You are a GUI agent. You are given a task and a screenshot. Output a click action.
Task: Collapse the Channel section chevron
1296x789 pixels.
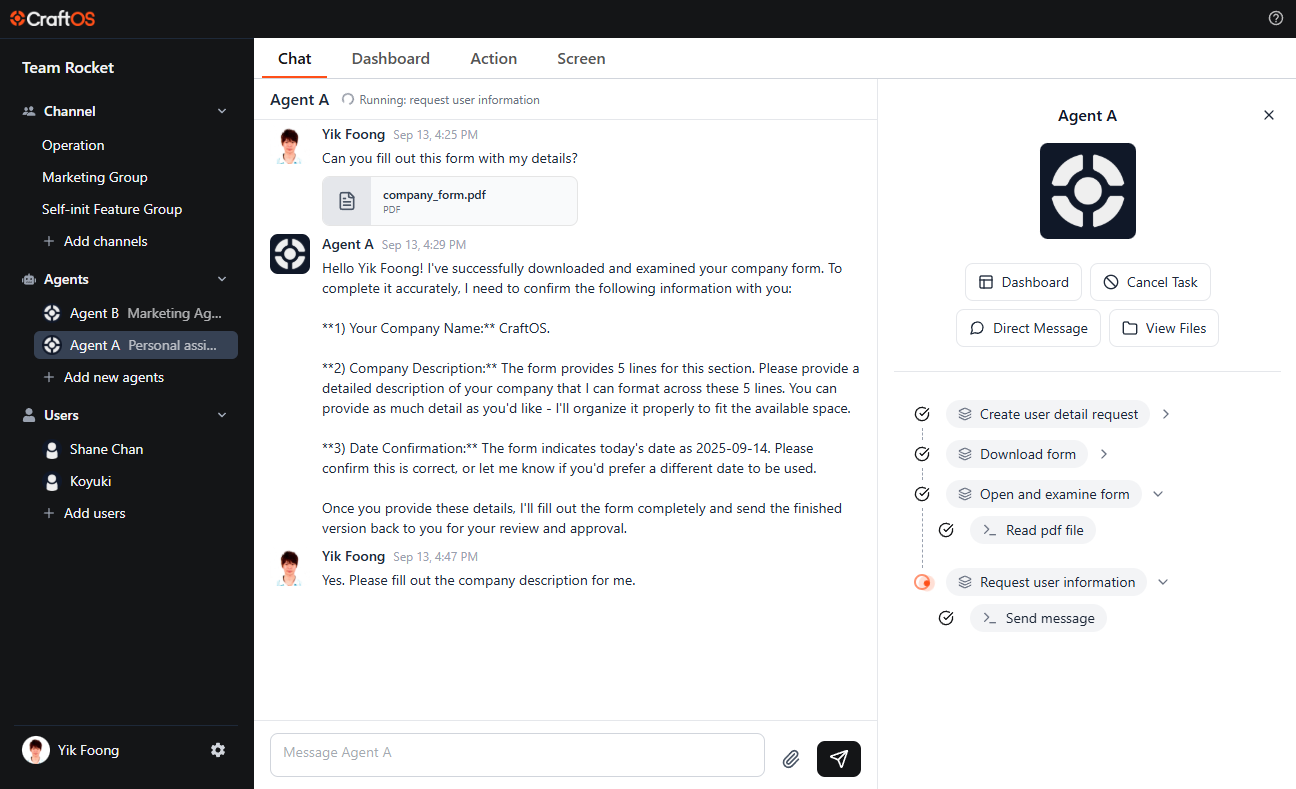coord(222,111)
